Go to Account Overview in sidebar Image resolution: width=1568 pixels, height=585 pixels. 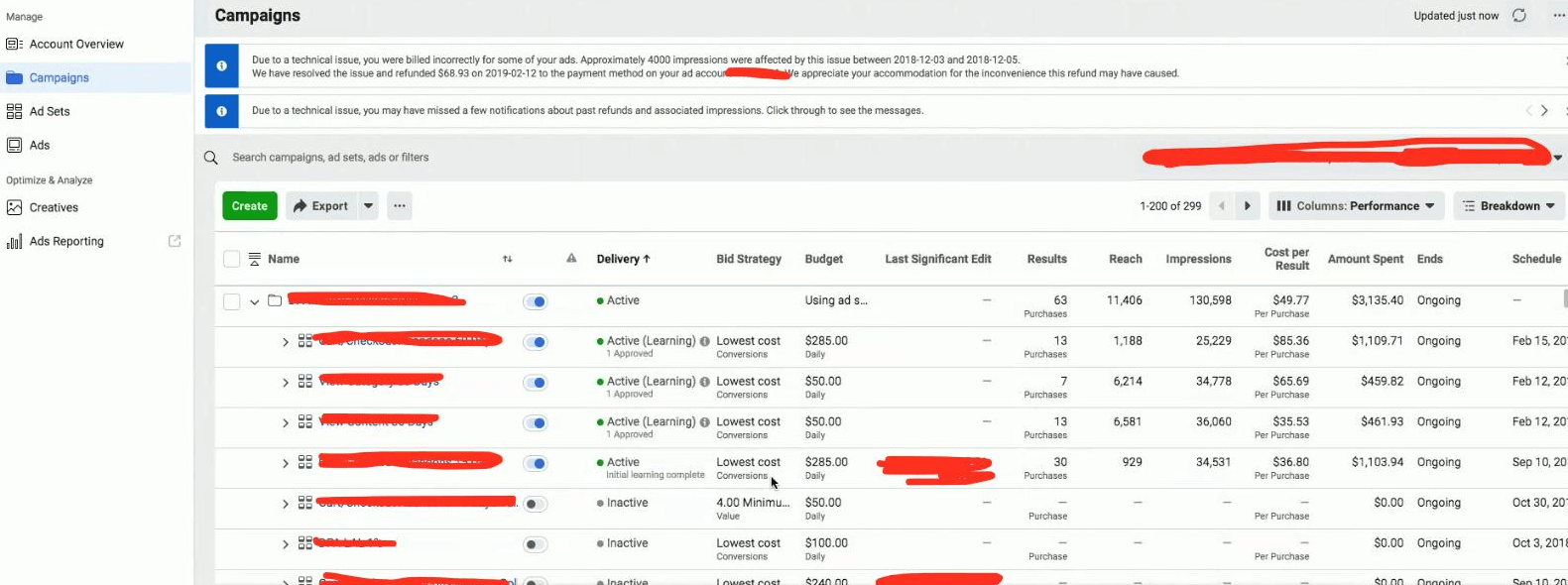[x=76, y=45]
